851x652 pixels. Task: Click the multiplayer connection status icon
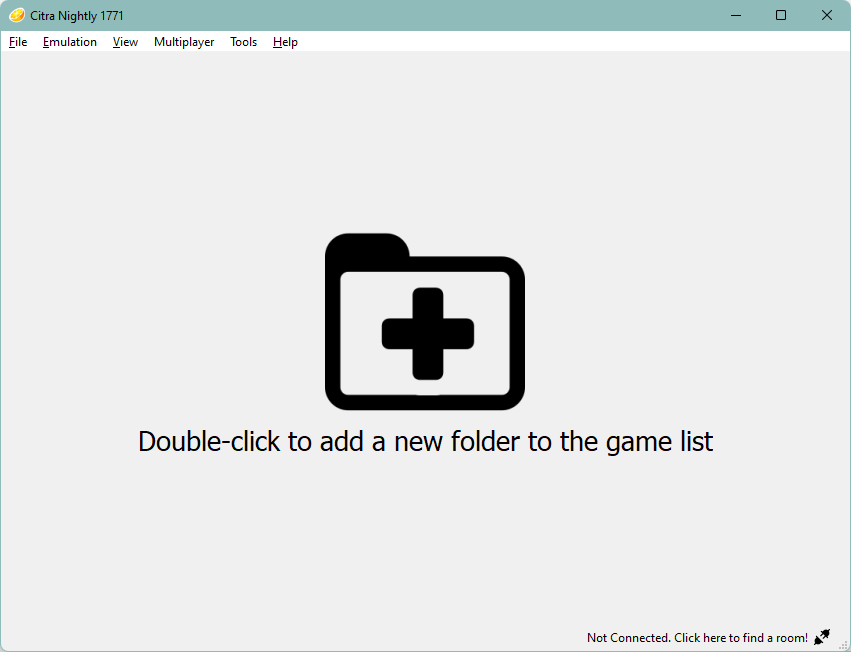[822, 637]
